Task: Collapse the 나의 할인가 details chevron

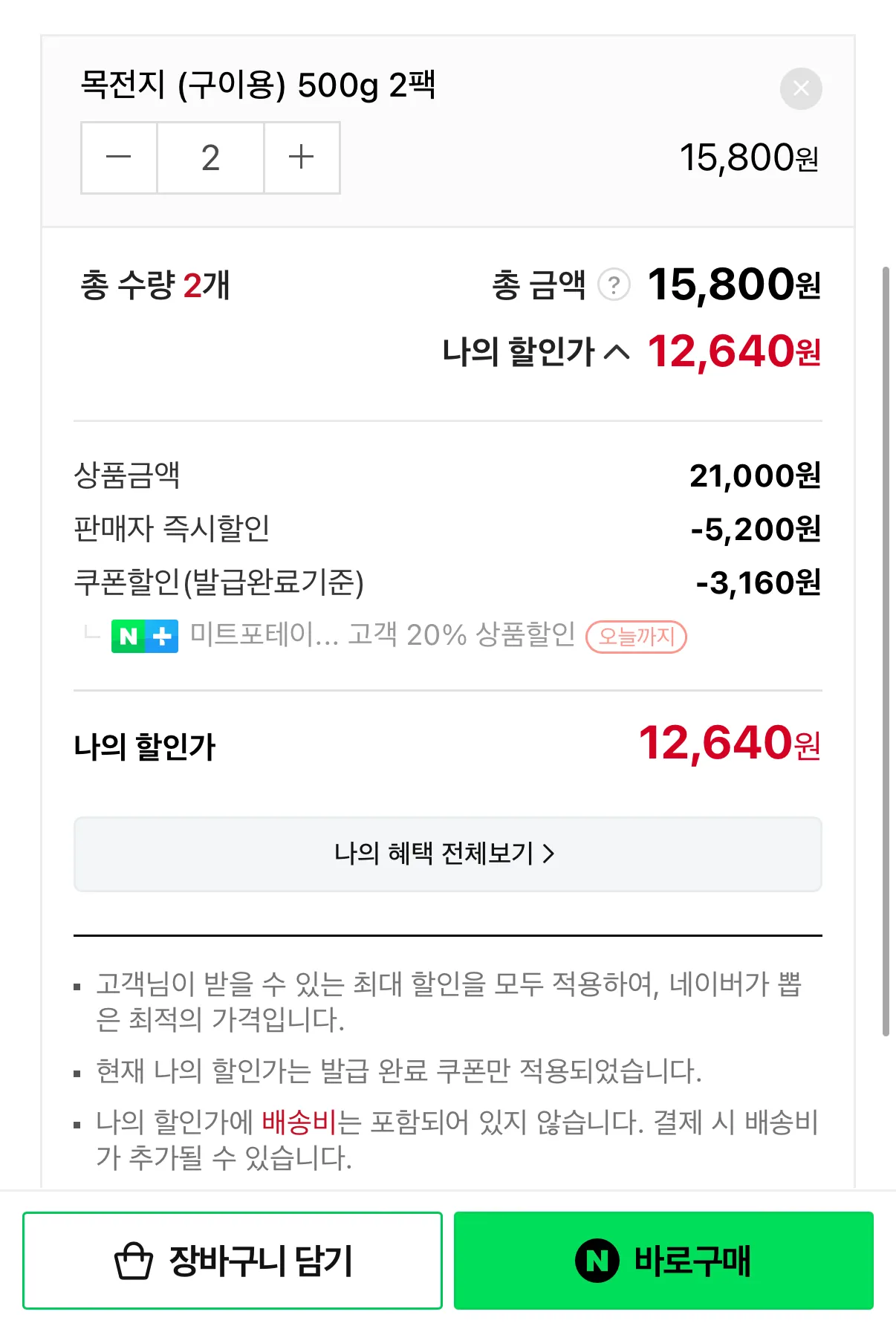Action: (x=617, y=352)
